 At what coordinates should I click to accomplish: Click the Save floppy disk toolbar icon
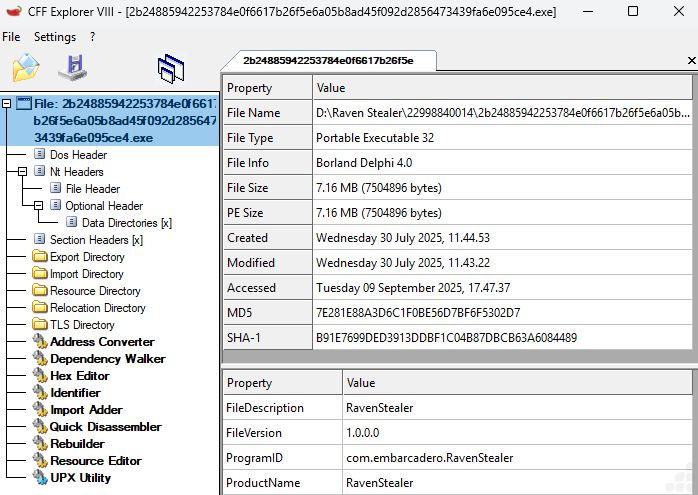tap(72, 68)
